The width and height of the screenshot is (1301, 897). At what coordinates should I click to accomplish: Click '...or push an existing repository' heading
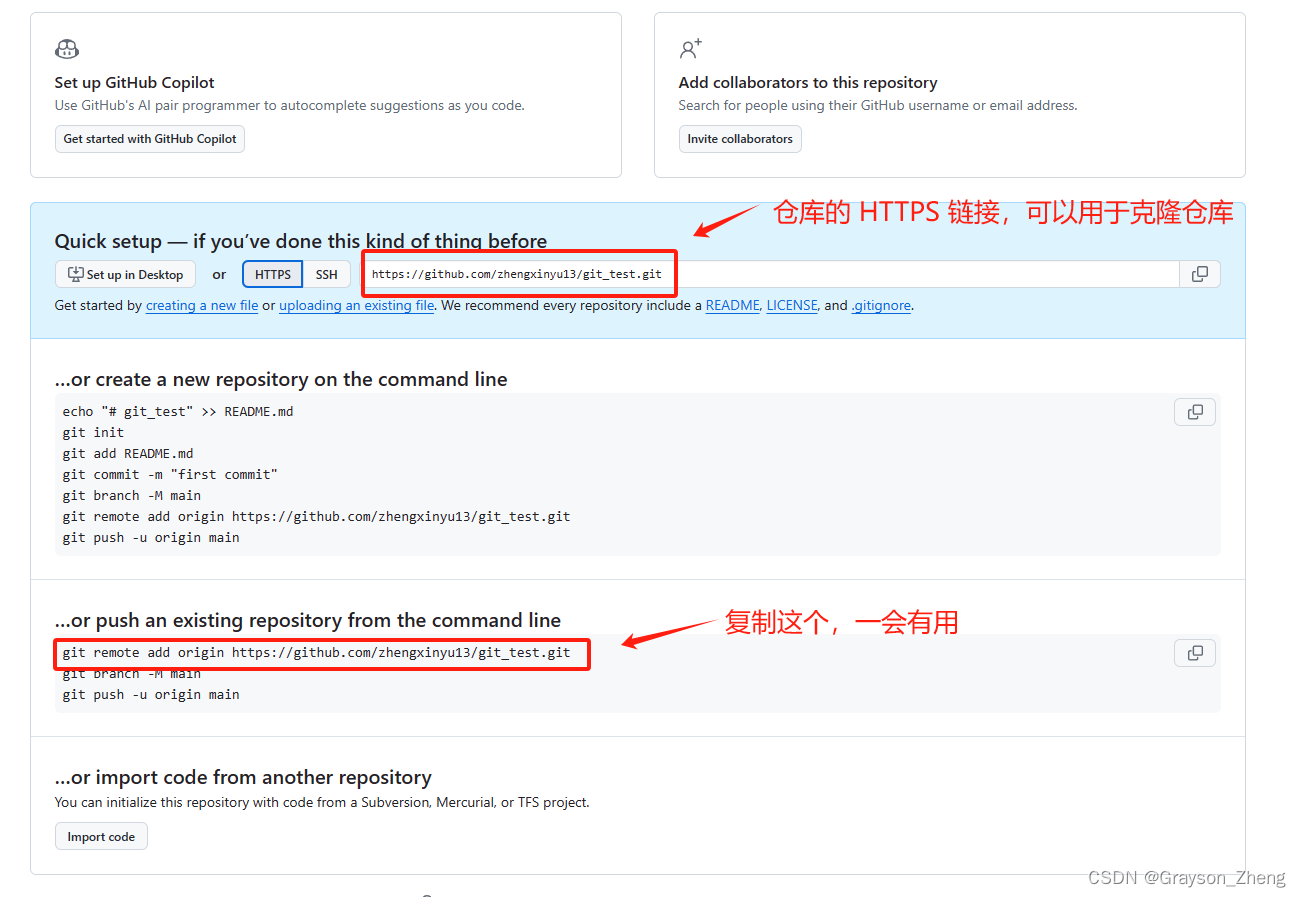coord(308,620)
